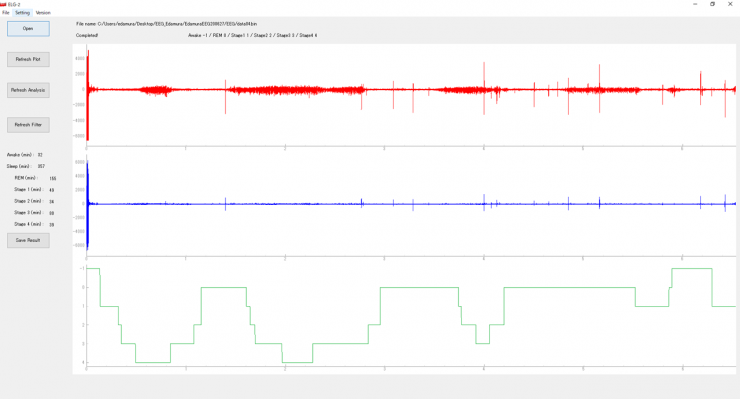Click the Stage 1 (min) label

pyautogui.click(x=28, y=189)
